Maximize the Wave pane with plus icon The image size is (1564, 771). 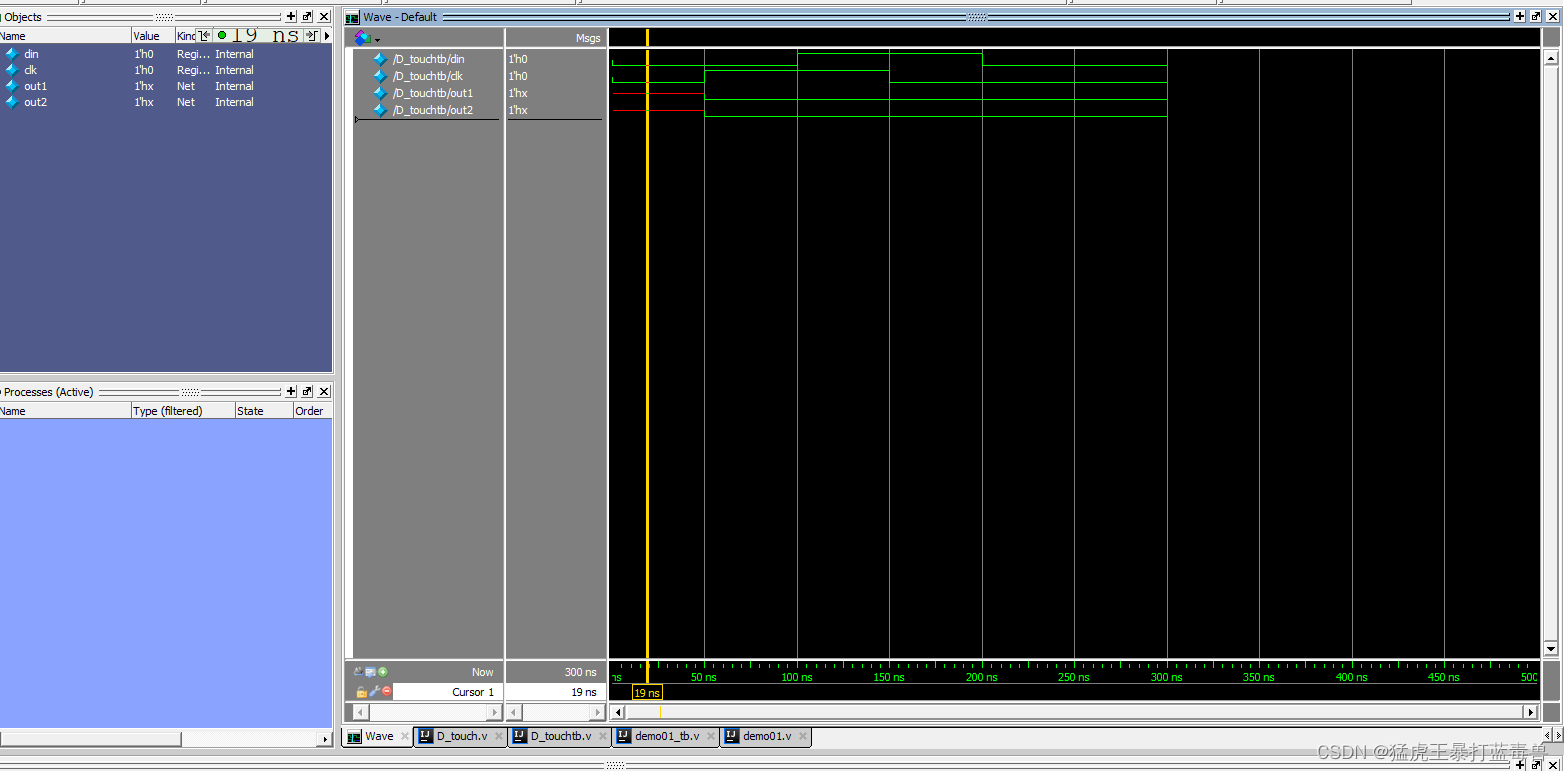click(x=1520, y=17)
